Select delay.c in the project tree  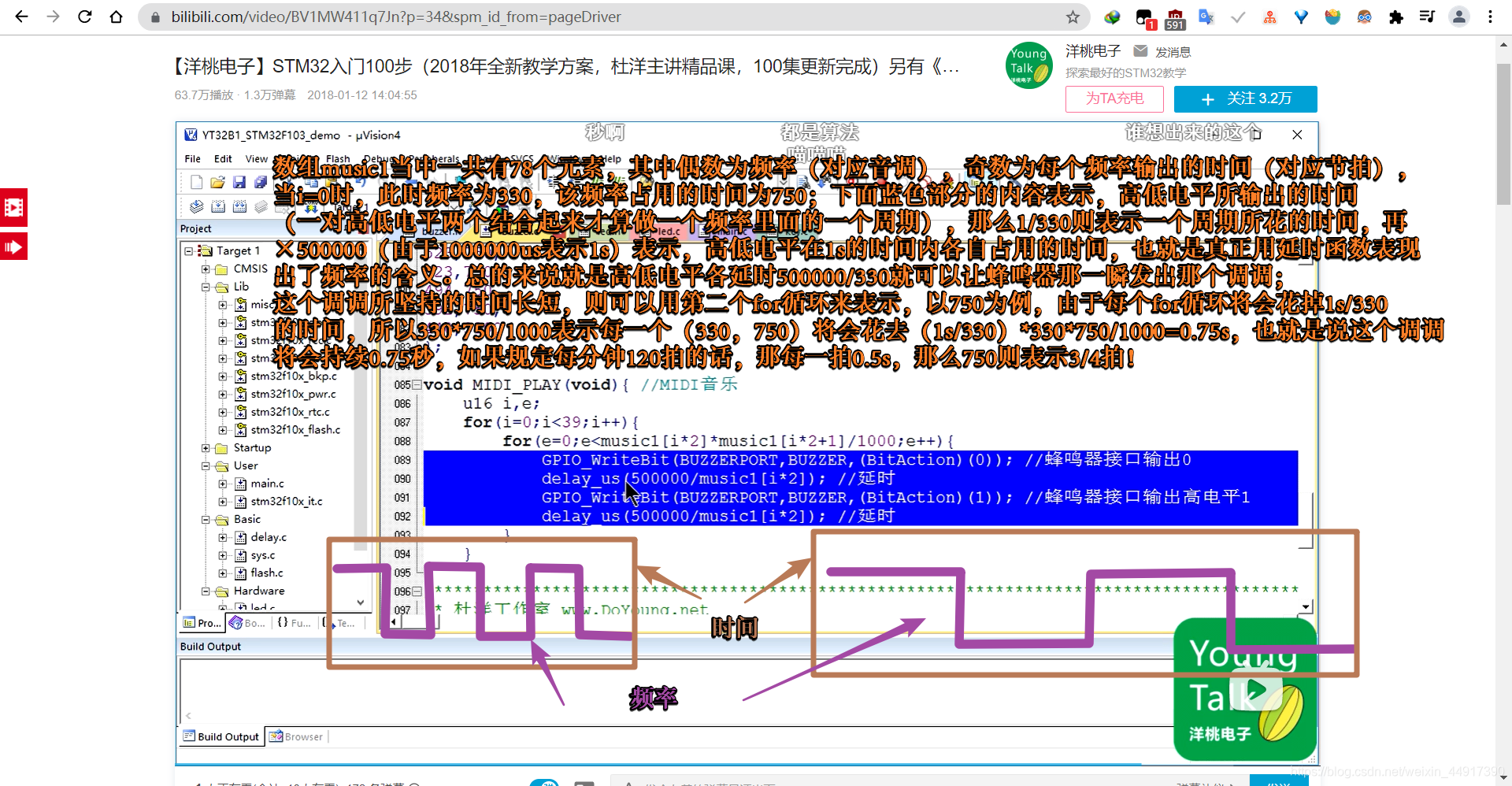click(269, 537)
